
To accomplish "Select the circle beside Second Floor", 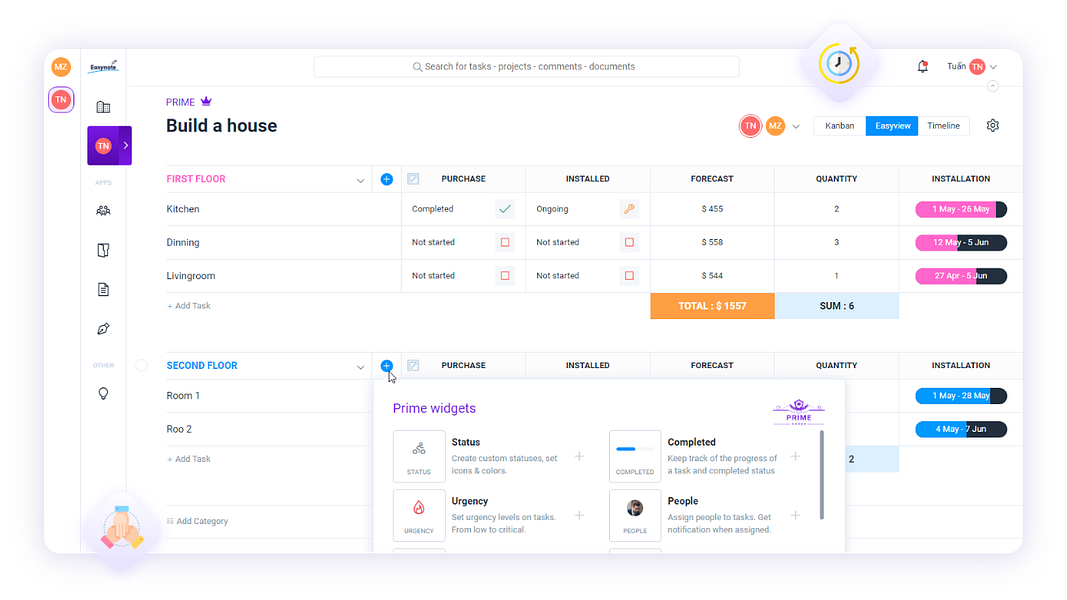I will click(142, 365).
